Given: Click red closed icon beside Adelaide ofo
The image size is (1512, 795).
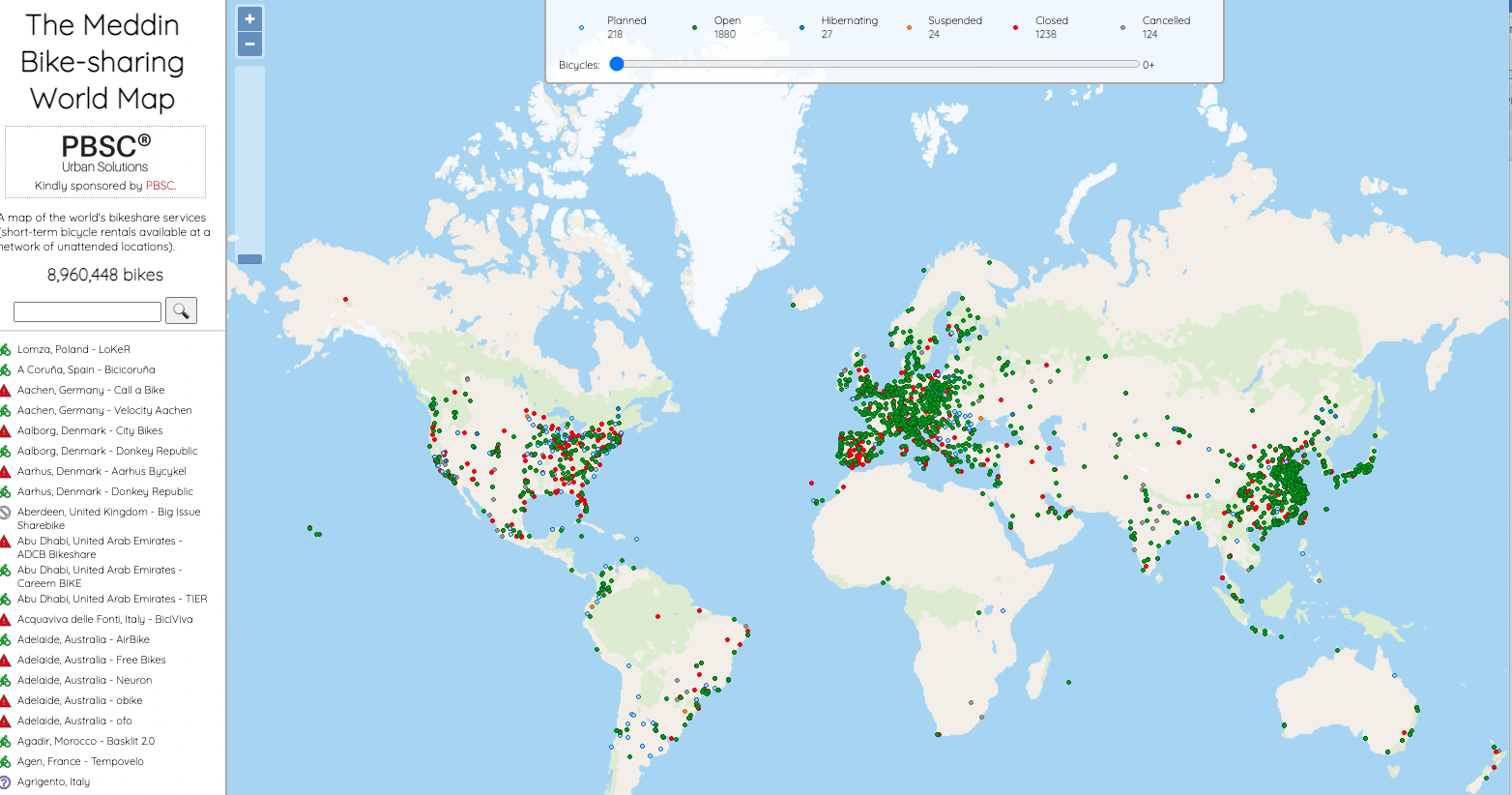Looking at the screenshot, I should 5,721.
